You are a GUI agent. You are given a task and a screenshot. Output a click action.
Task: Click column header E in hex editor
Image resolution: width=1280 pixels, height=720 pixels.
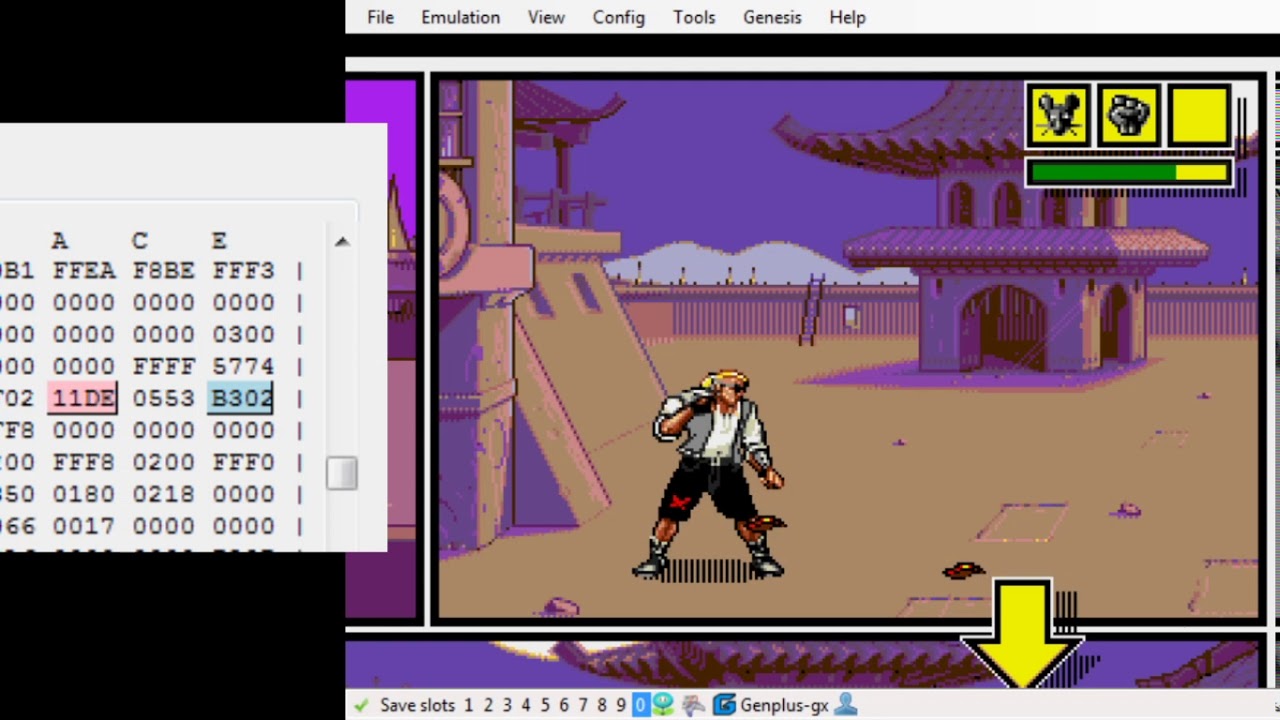(x=219, y=241)
